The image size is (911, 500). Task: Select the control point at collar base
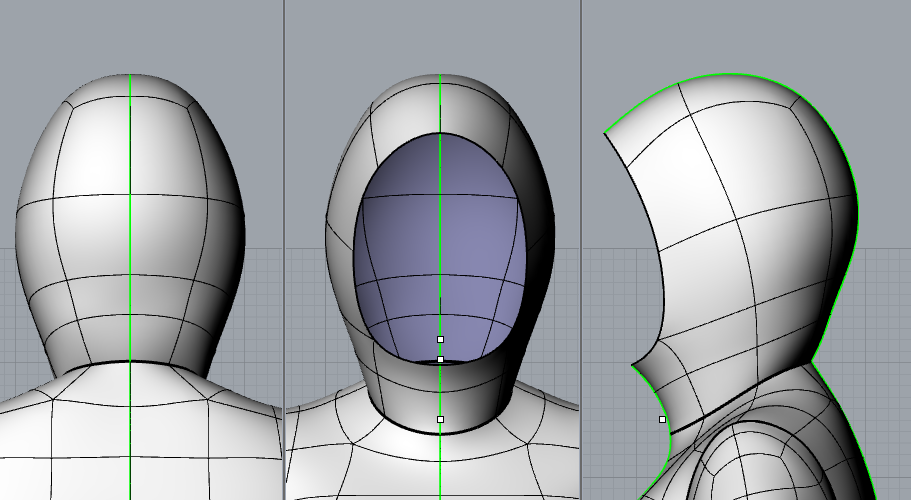click(x=440, y=420)
